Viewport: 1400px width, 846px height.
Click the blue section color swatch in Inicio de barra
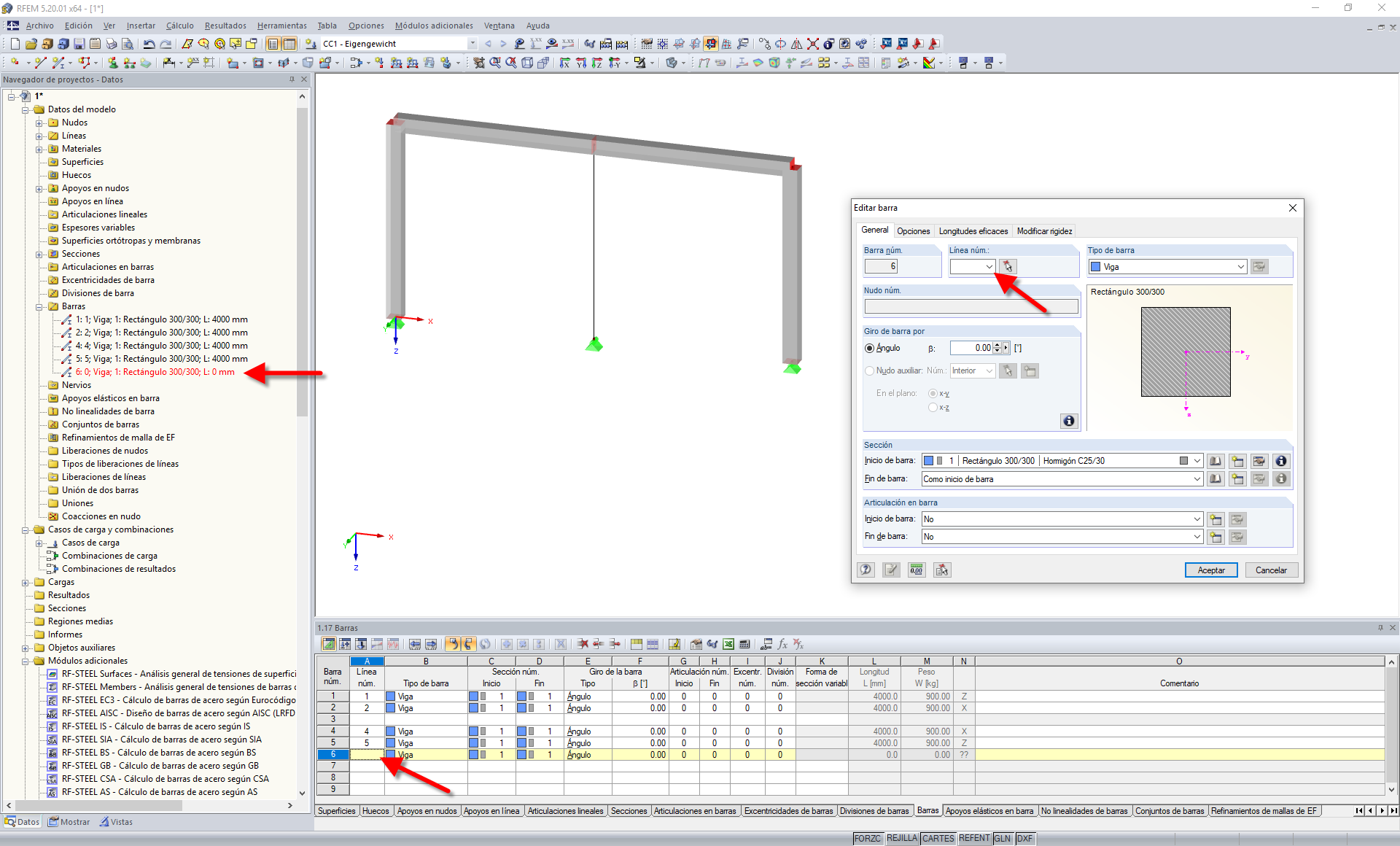(x=928, y=461)
